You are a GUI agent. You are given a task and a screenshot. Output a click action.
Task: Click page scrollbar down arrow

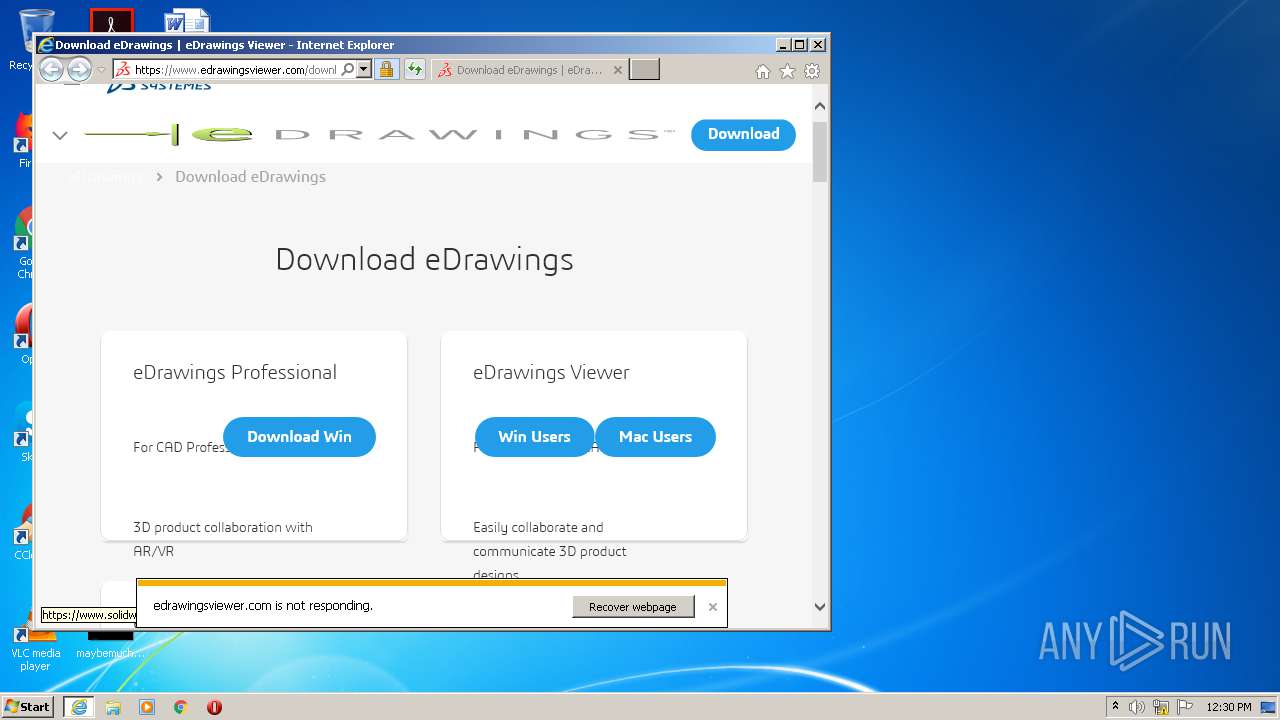tap(820, 606)
